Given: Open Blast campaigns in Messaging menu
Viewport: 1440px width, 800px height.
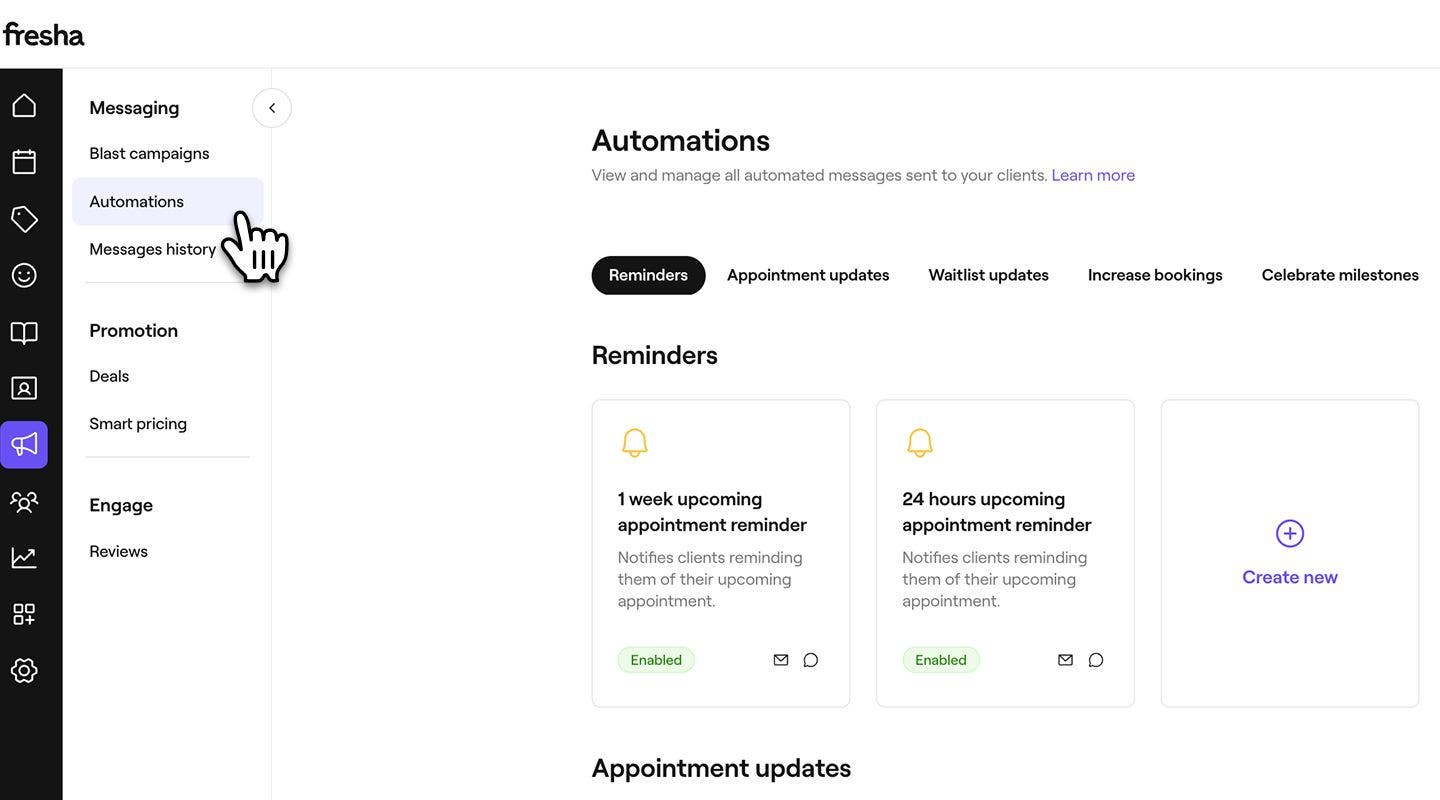Looking at the screenshot, I should pyautogui.click(x=149, y=153).
